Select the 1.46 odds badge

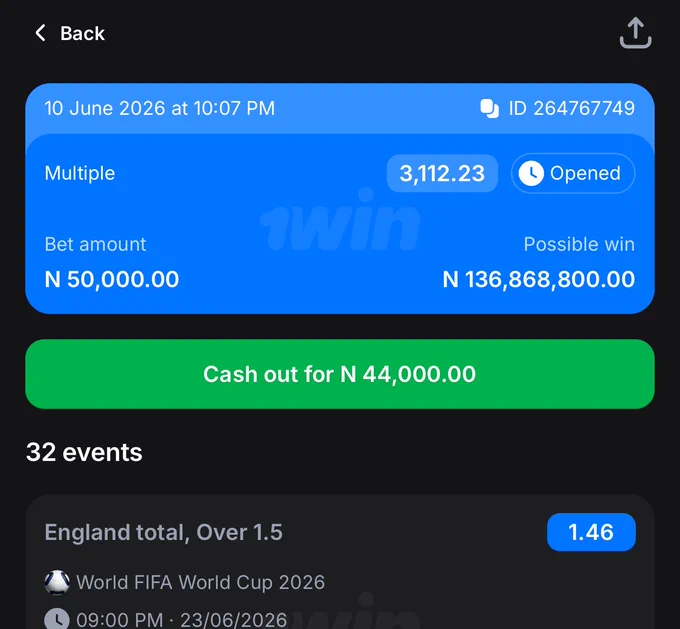(591, 532)
